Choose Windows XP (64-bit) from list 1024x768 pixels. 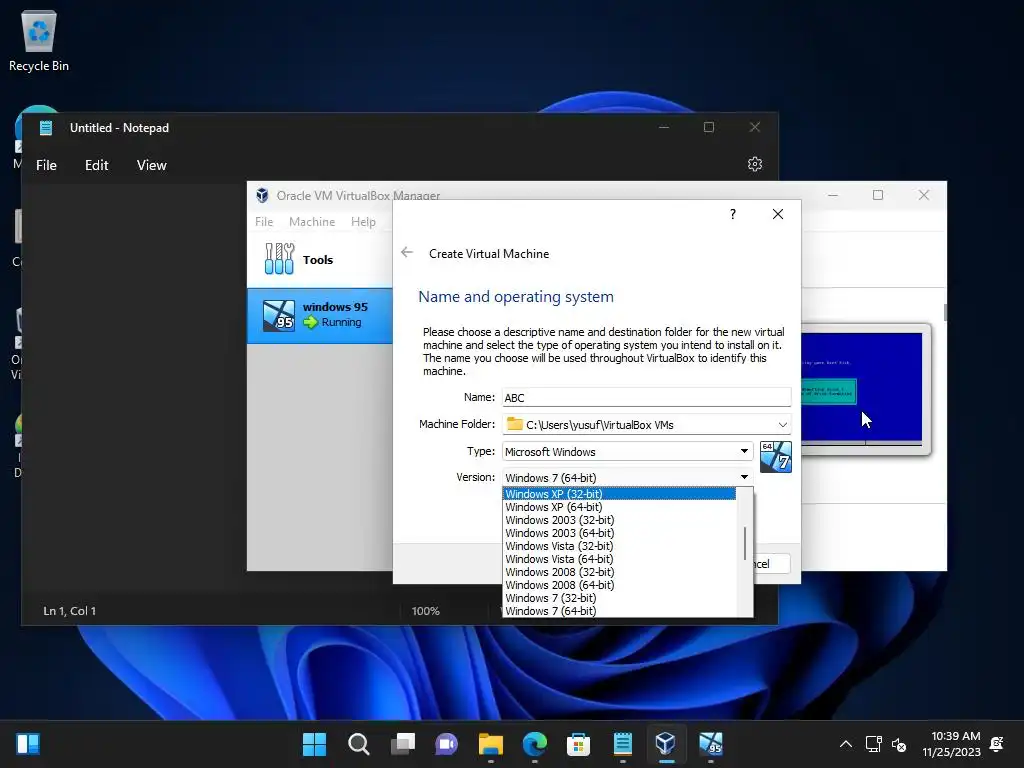point(619,507)
